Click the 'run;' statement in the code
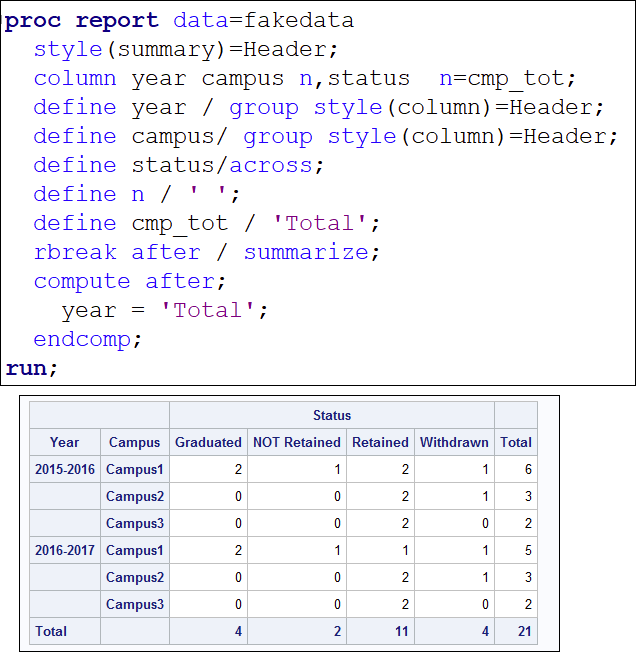Screen dimensions: 636x652 (x=32, y=368)
